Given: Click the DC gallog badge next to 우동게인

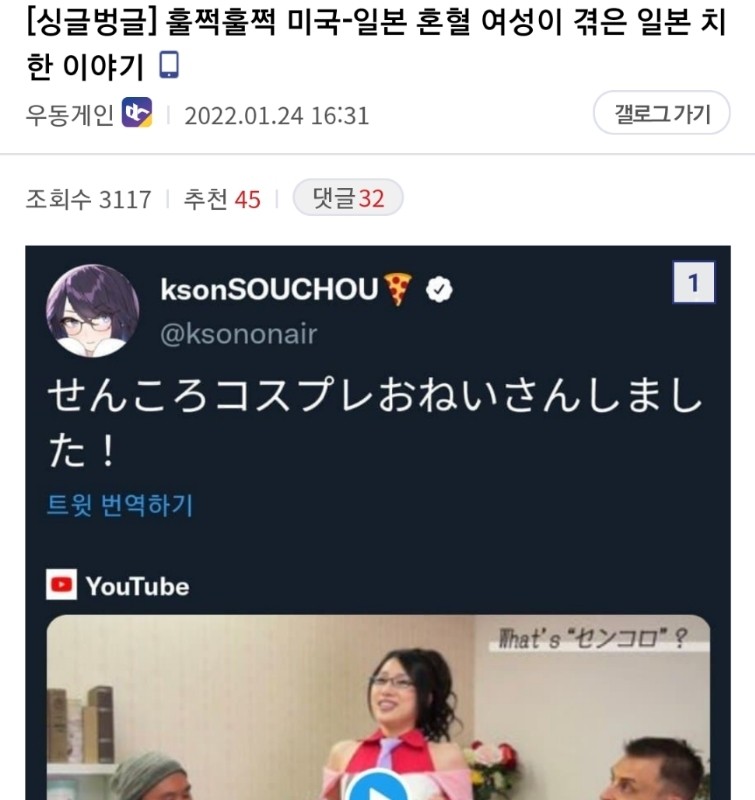Looking at the screenshot, I should (x=137, y=113).
